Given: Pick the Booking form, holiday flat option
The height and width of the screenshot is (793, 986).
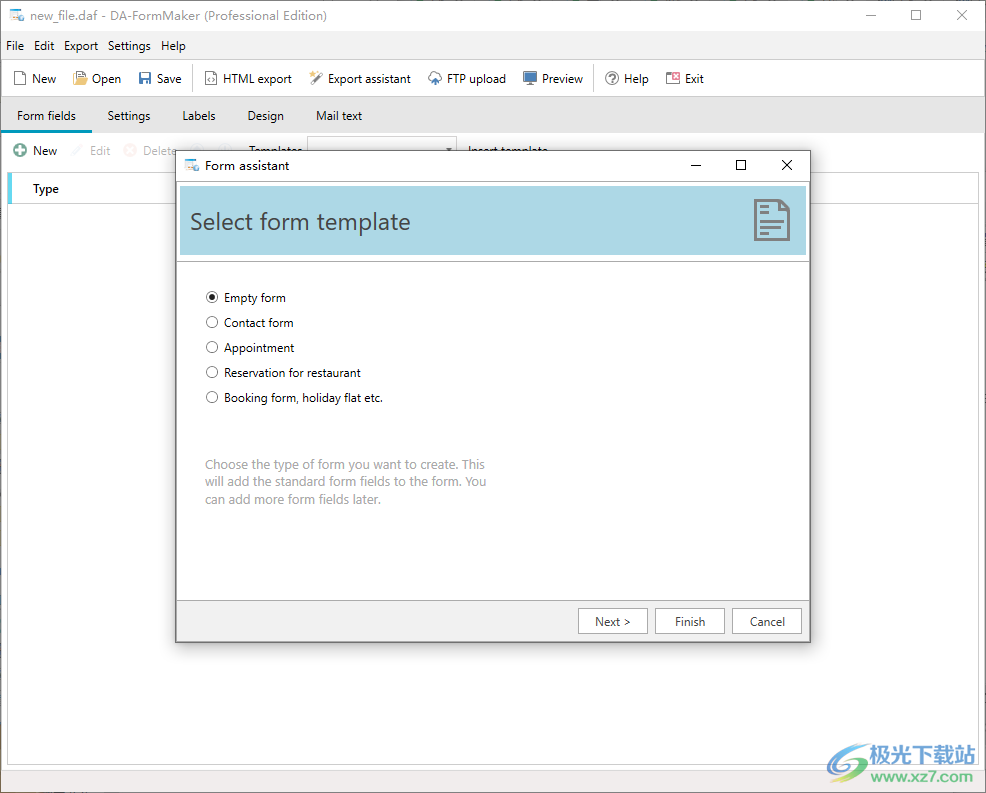Looking at the screenshot, I should click(x=212, y=398).
